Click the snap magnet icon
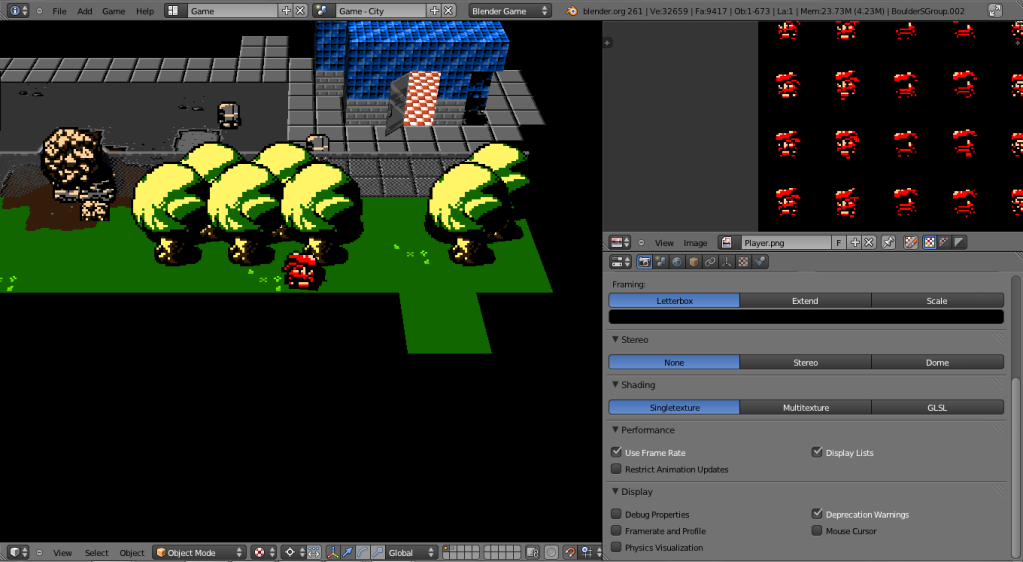The image size is (1023, 562). (570, 552)
